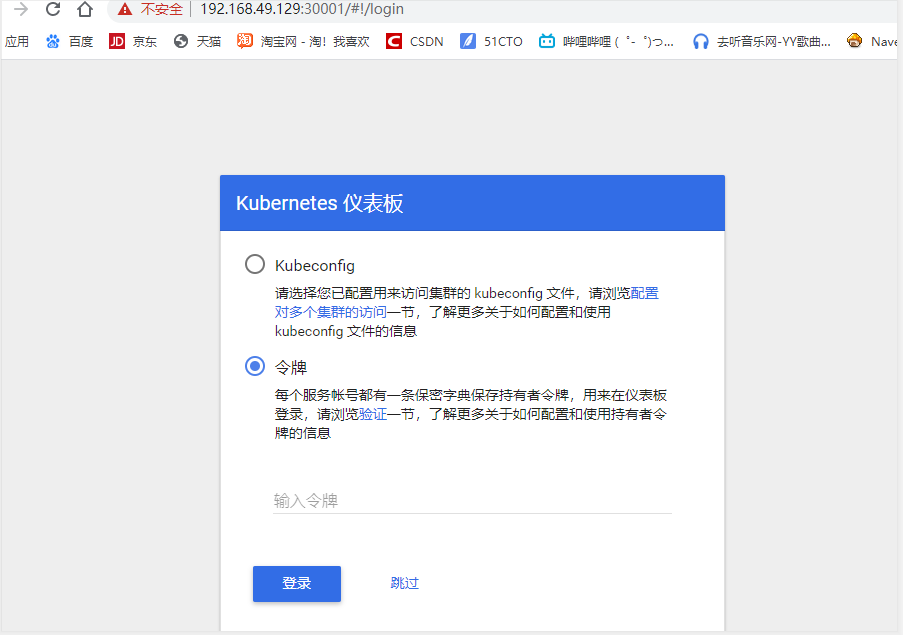Select the 令牌 token radio button
The width and height of the screenshot is (903, 635).
255,366
